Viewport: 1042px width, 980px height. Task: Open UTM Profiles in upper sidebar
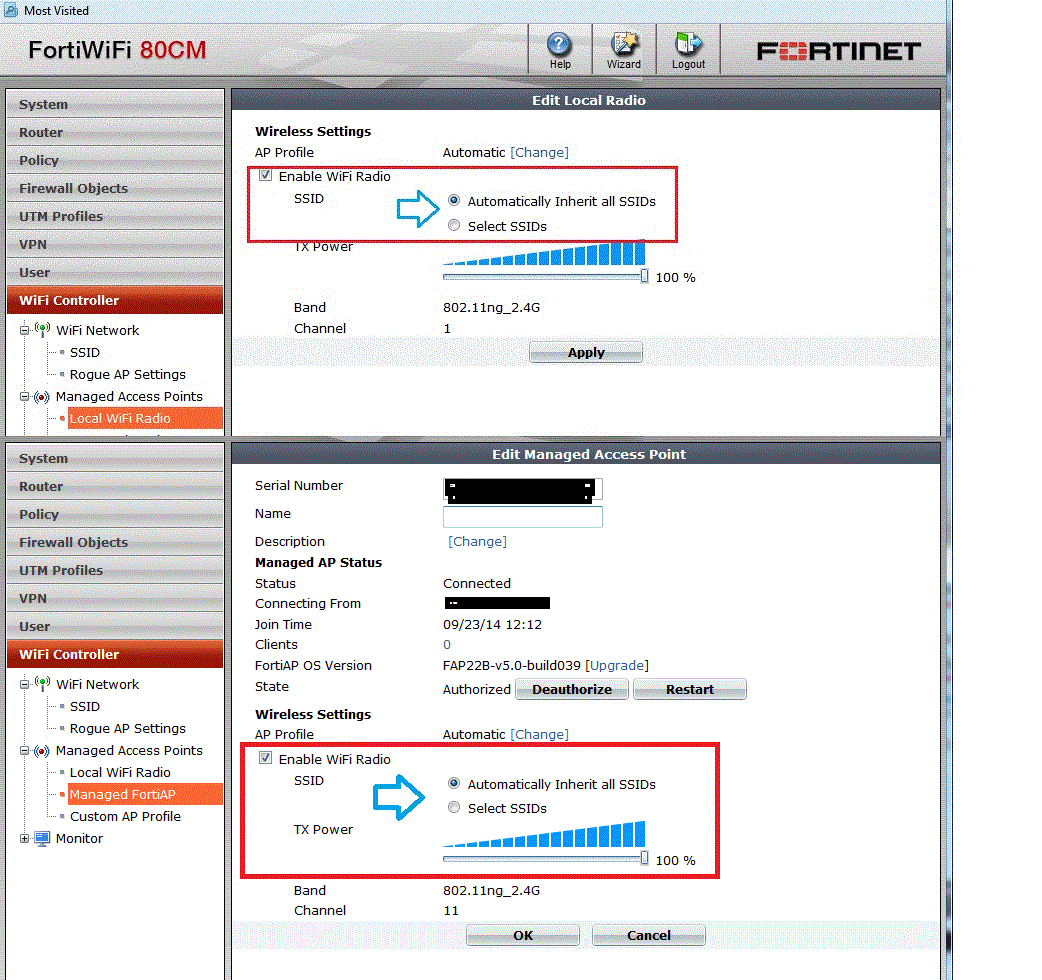pyautogui.click(x=115, y=216)
